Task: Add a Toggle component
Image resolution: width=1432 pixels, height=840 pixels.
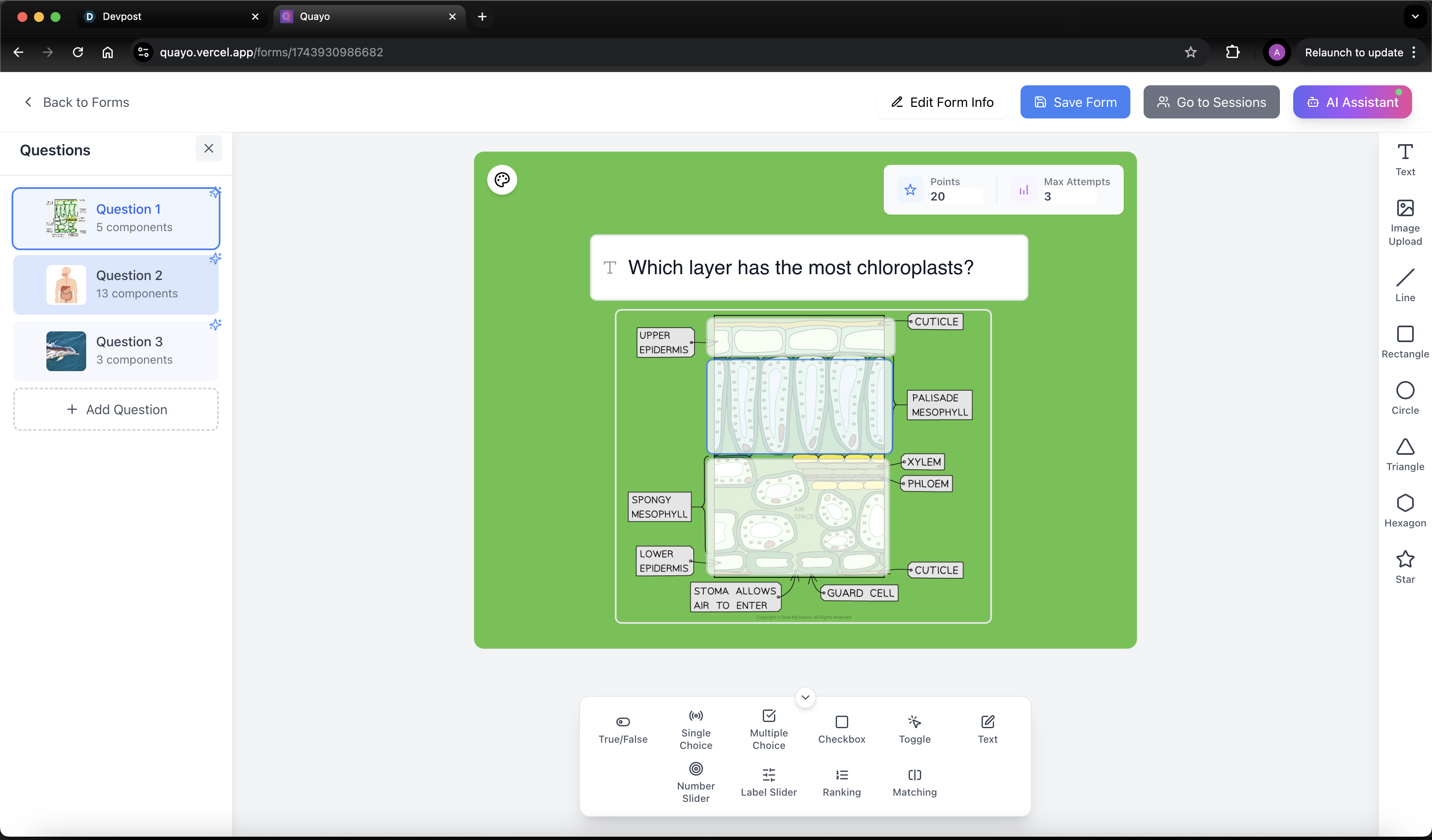Action: pyautogui.click(x=914, y=729)
